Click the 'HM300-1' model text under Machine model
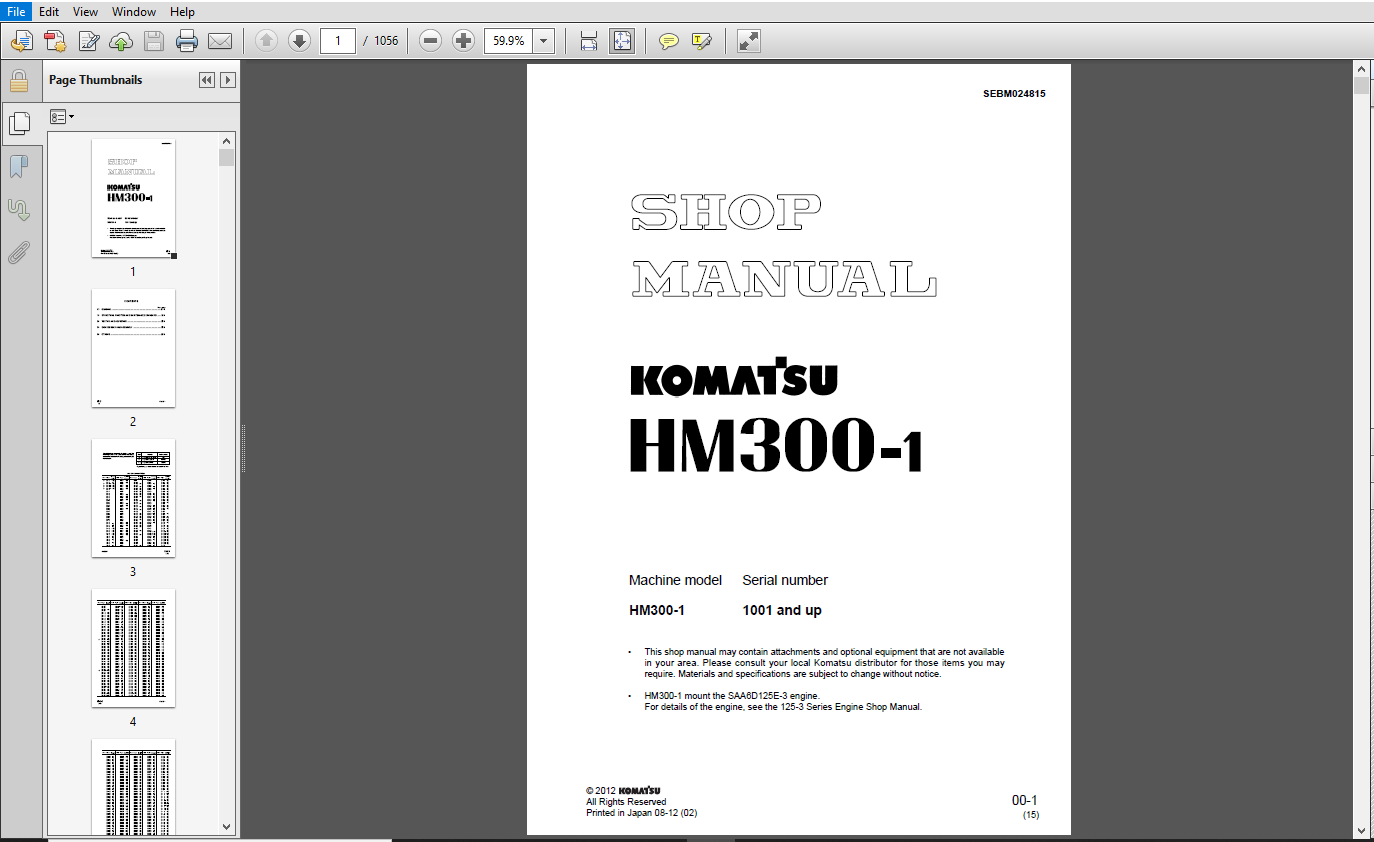Viewport: 1374px width, 842px height. coord(657,610)
